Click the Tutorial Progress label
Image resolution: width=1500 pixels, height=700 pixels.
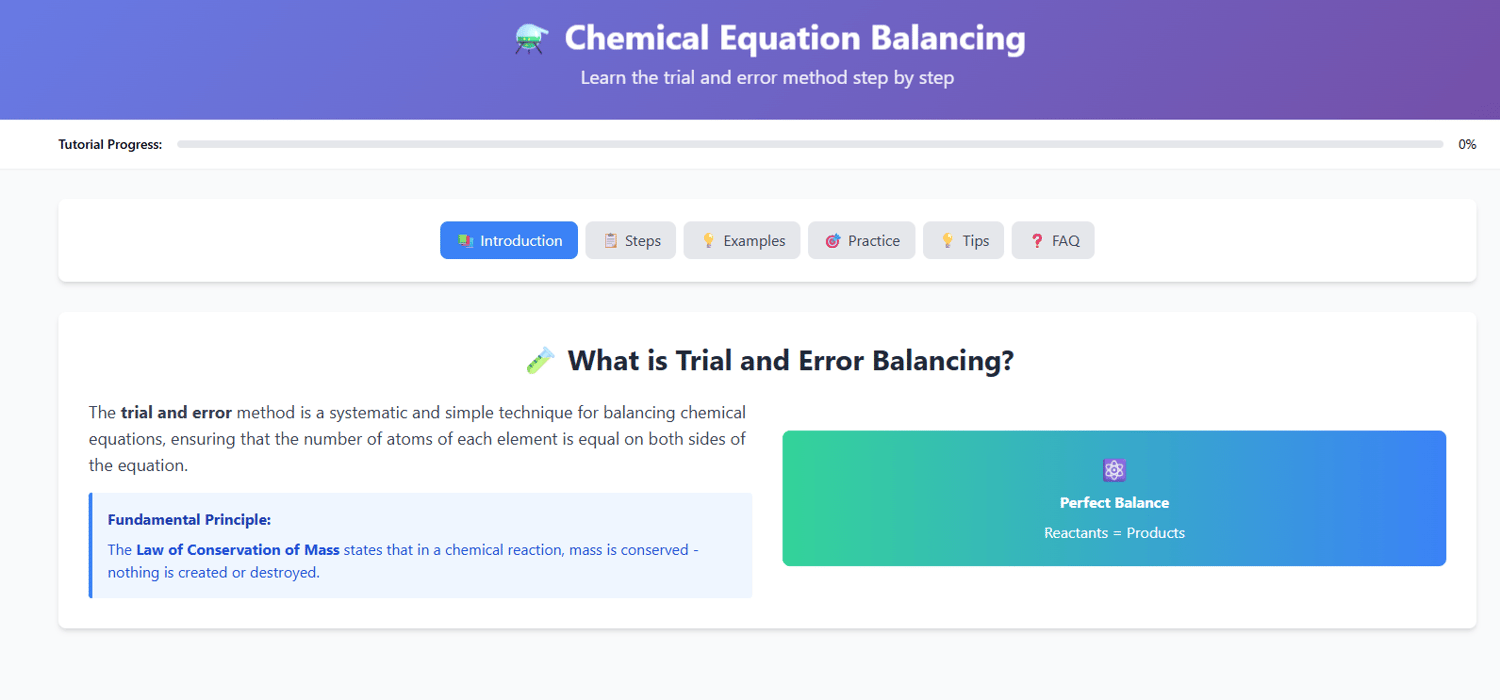[110, 144]
